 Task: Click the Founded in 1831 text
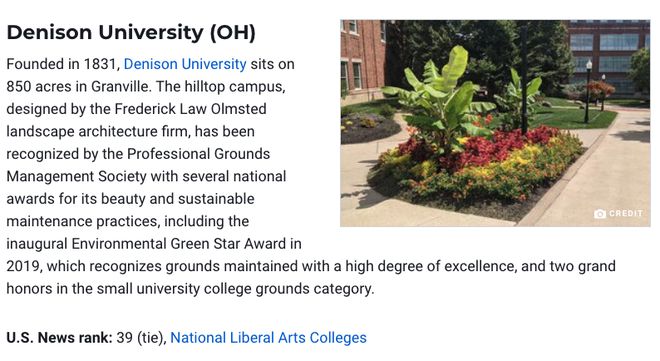pyautogui.click(x=61, y=64)
